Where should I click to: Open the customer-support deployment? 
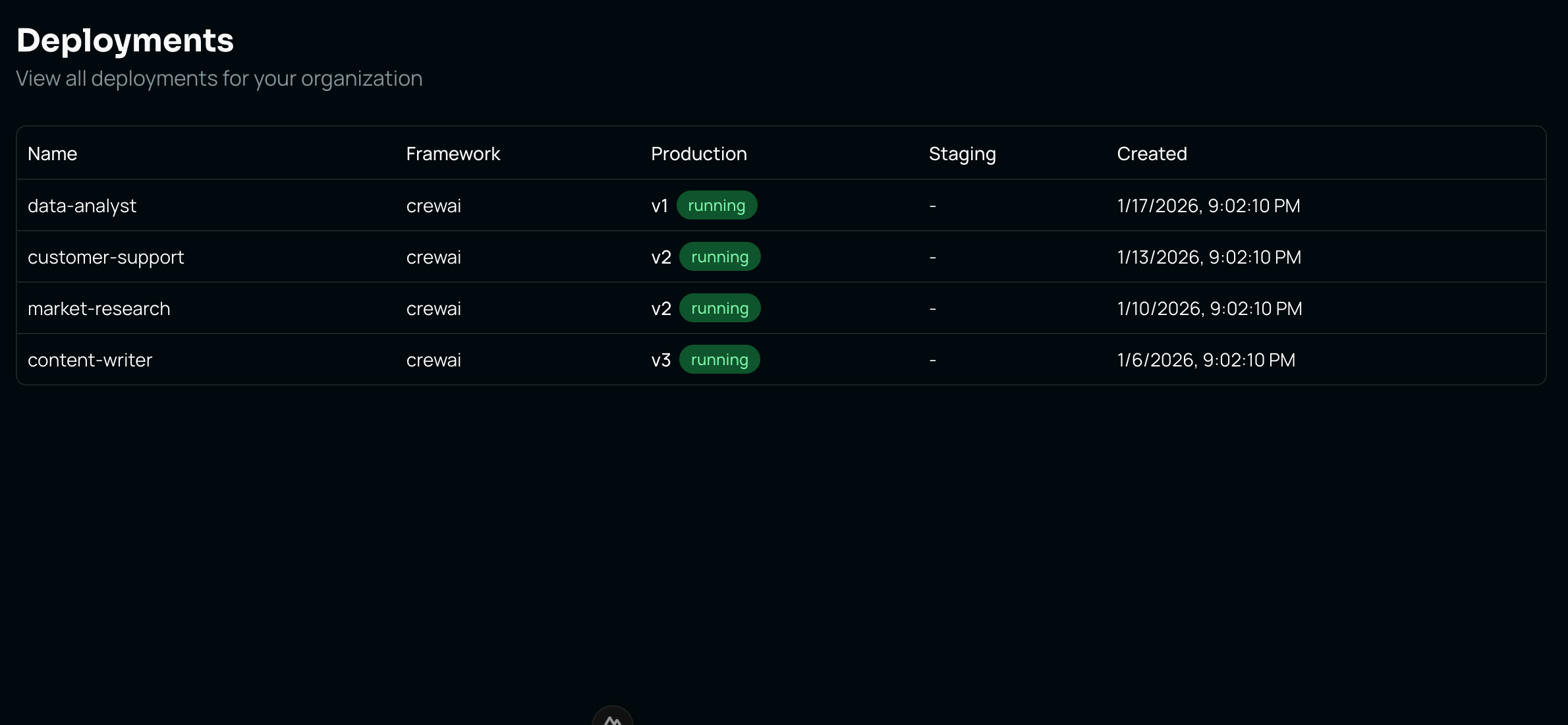106,256
